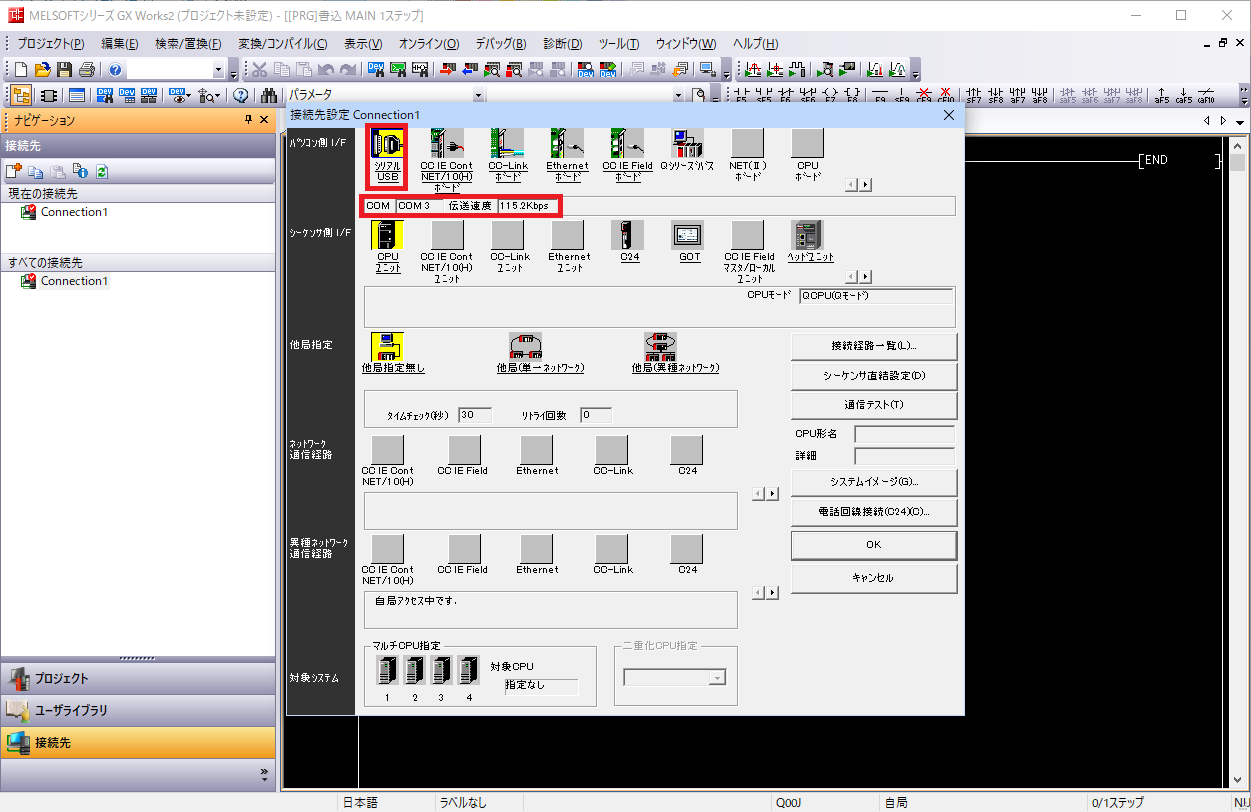Select Connection1 under 現在の接続先
This screenshot has width=1251, height=812.
click(74, 212)
